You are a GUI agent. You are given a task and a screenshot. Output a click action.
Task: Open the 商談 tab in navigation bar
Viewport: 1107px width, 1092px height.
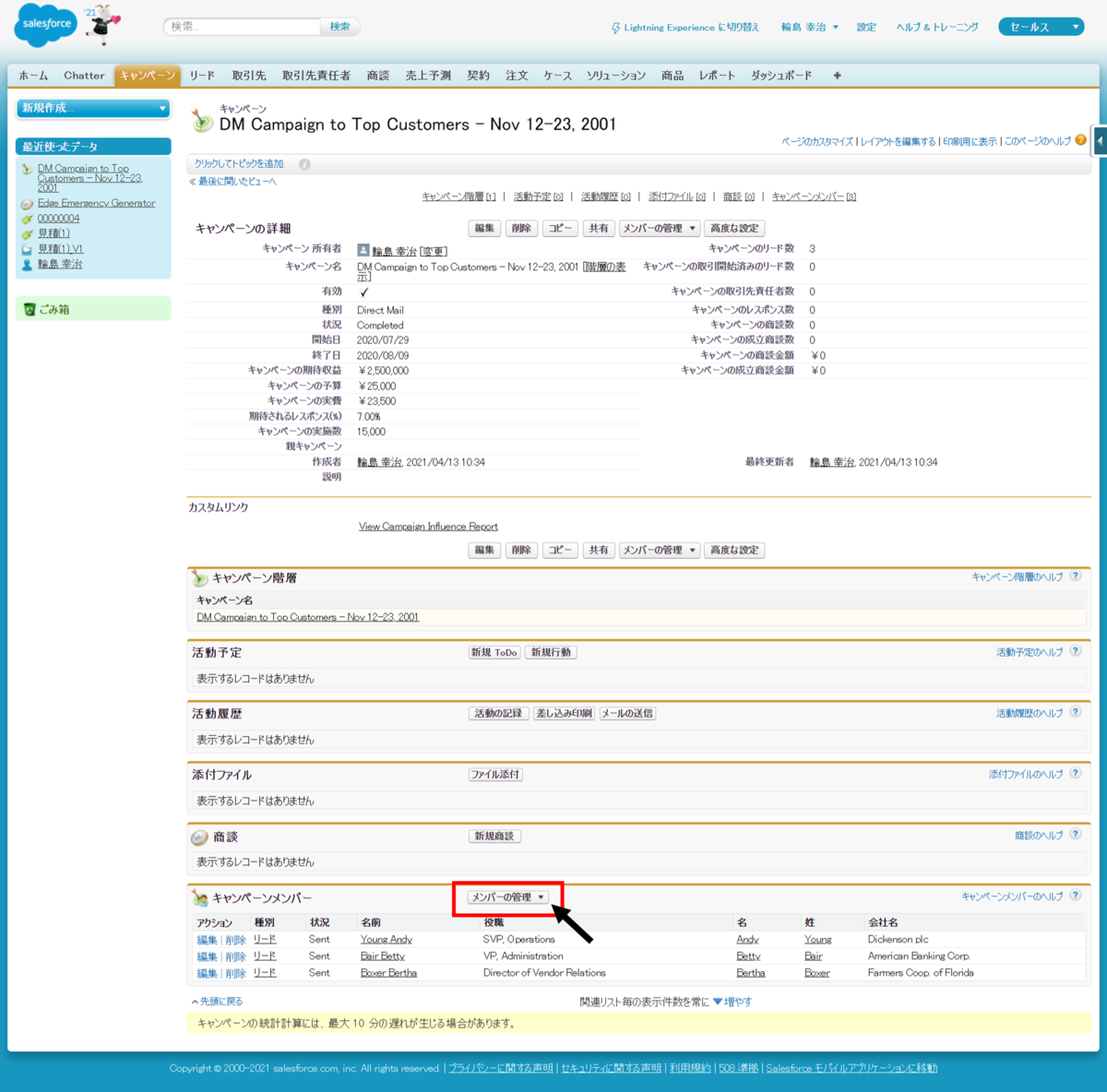(x=378, y=76)
